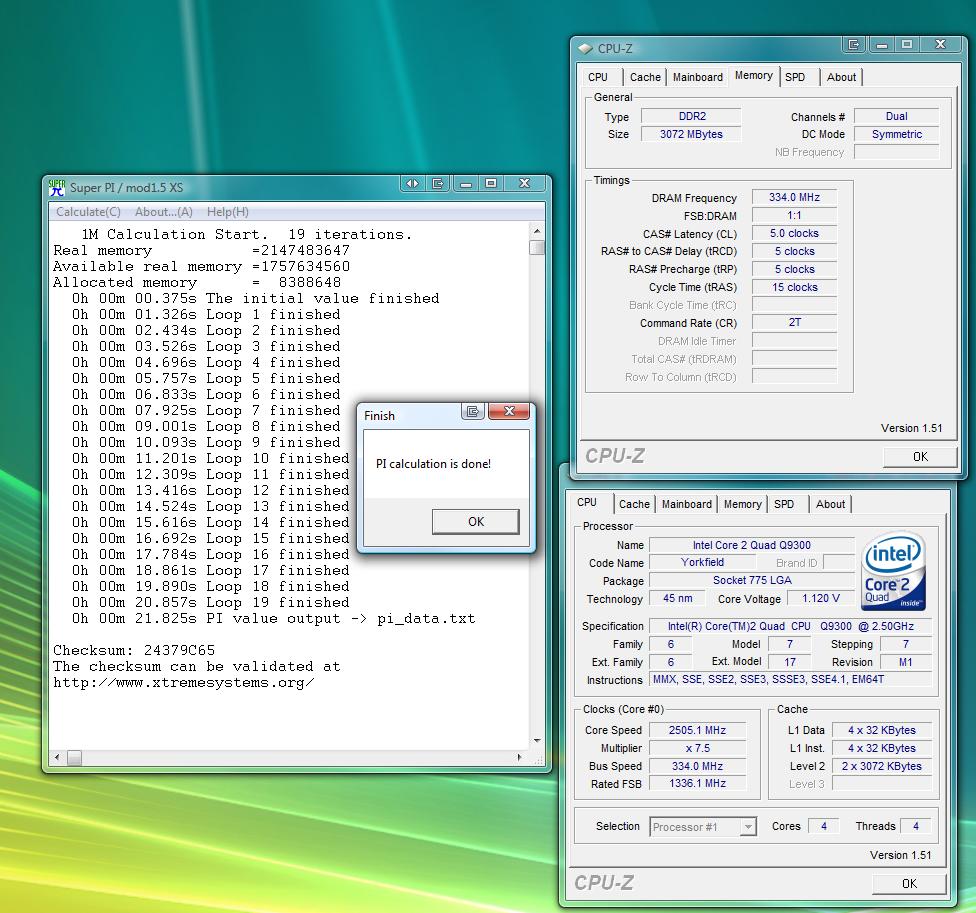Click the DC Mode field showing Symmetric
This screenshot has width=976, height=913.
(x=896, y=134)
